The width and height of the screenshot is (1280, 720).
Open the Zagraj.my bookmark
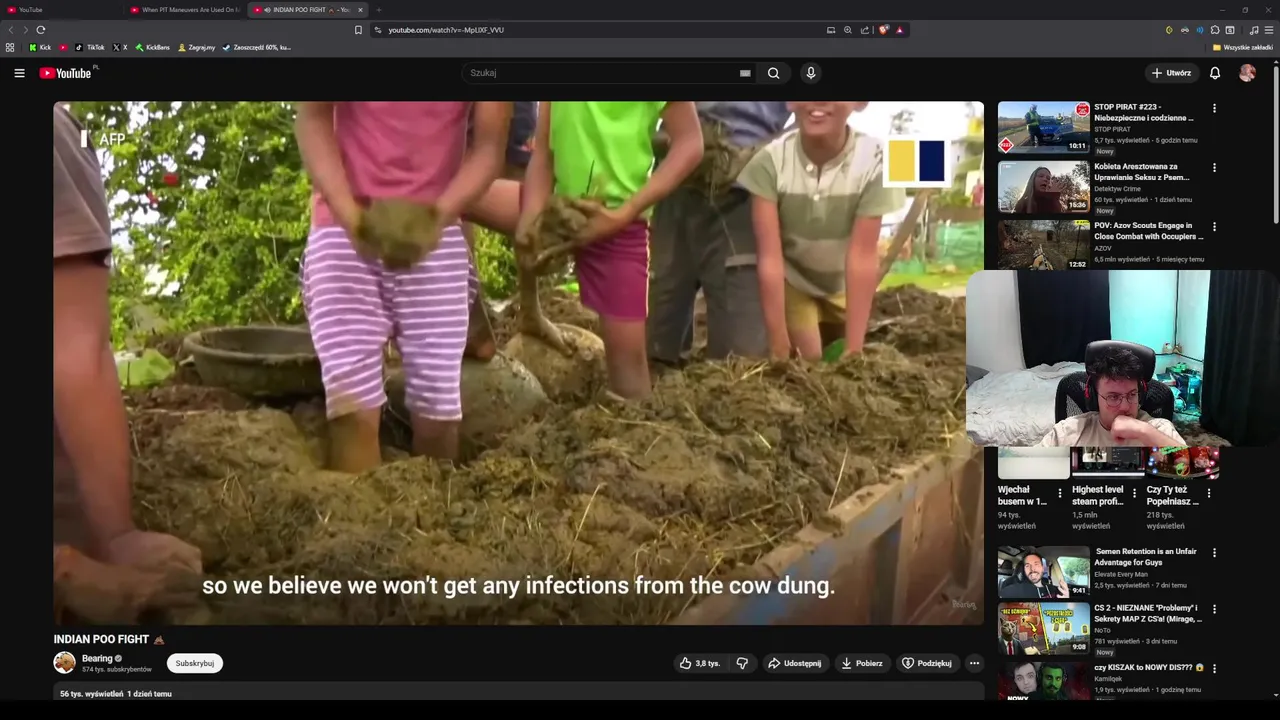coord(197,47)
